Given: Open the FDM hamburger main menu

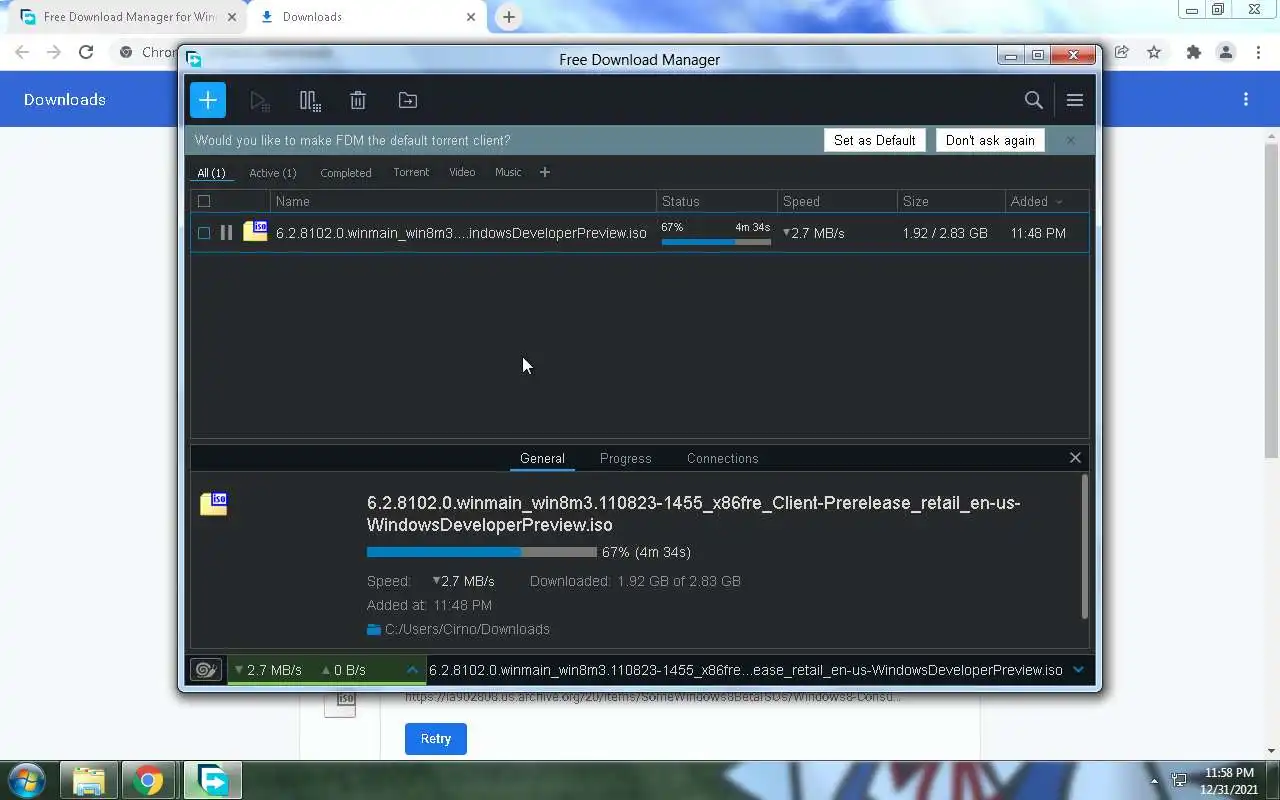Looking at the screenshot, I should tap(1075, 100).
